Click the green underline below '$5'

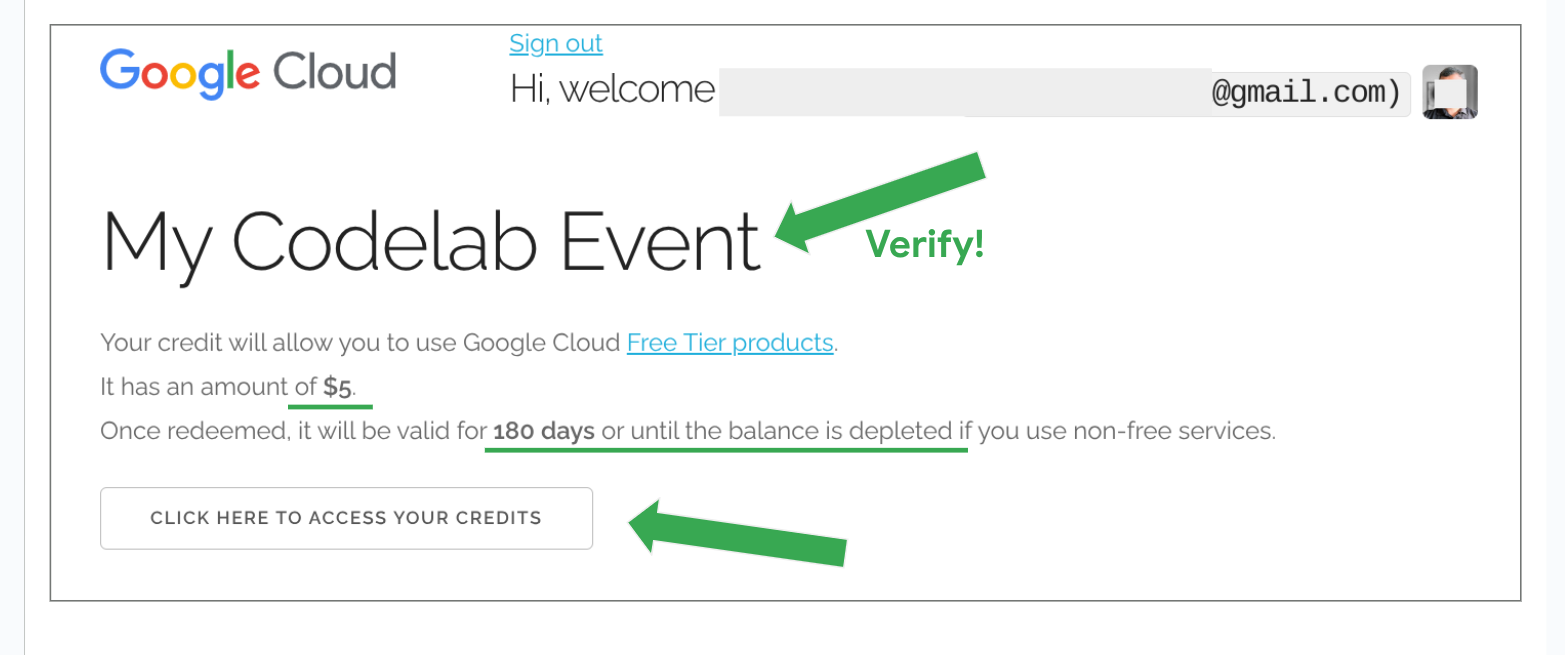point(330,404)
